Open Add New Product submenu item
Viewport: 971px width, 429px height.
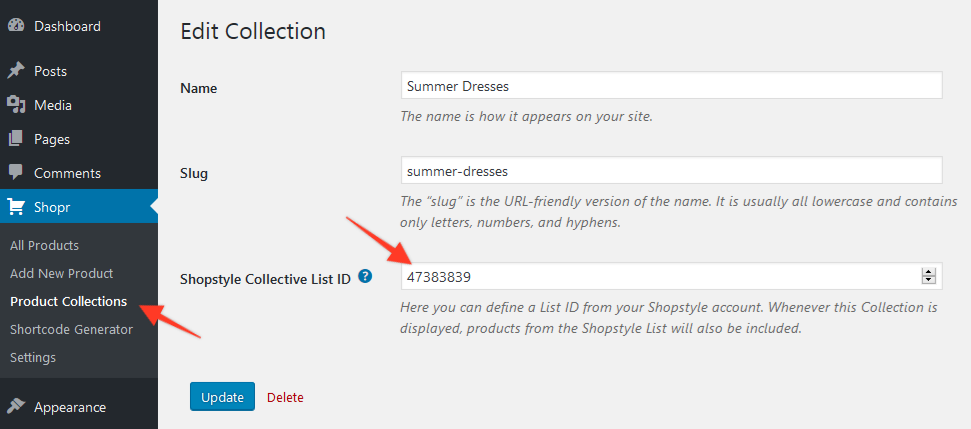pyautogui.click(x=62, y=273)
